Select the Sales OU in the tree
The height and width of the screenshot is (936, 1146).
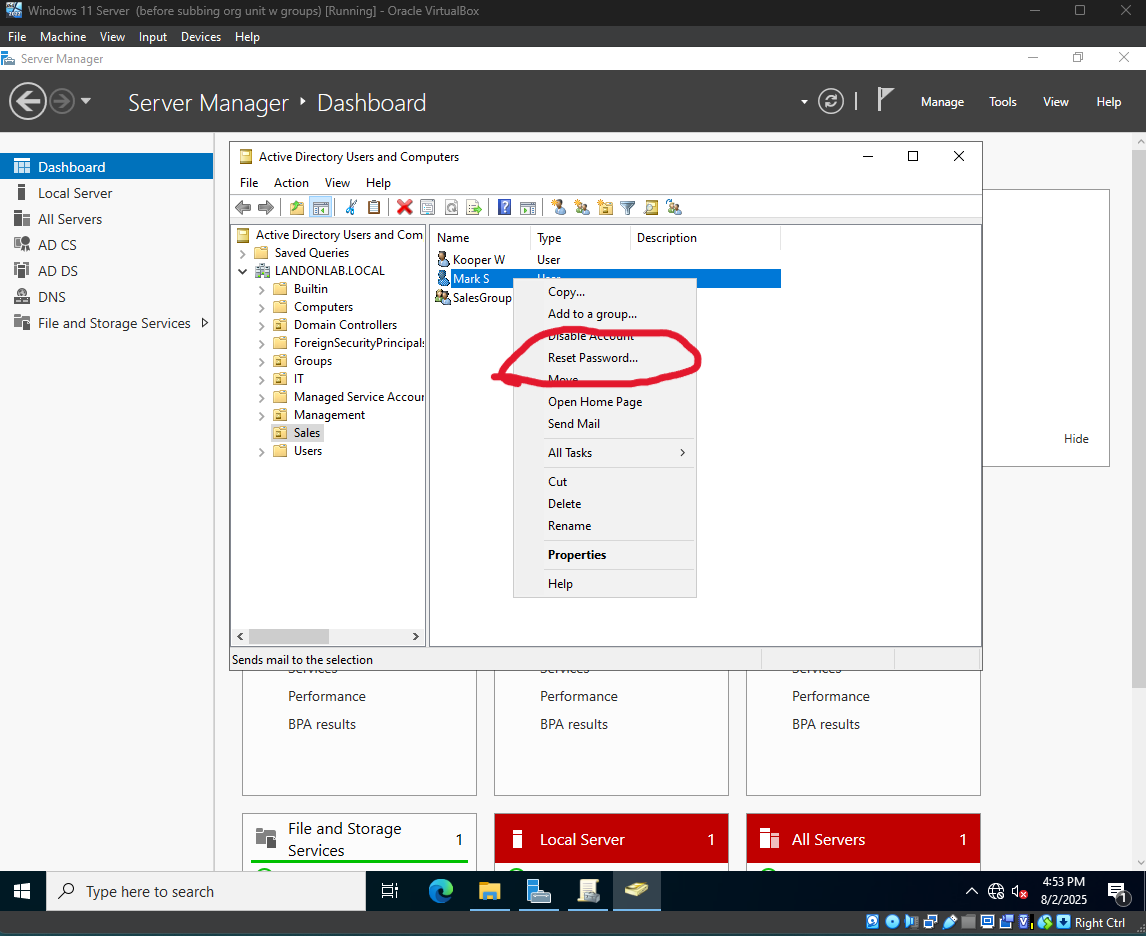[x=307, y=433]
